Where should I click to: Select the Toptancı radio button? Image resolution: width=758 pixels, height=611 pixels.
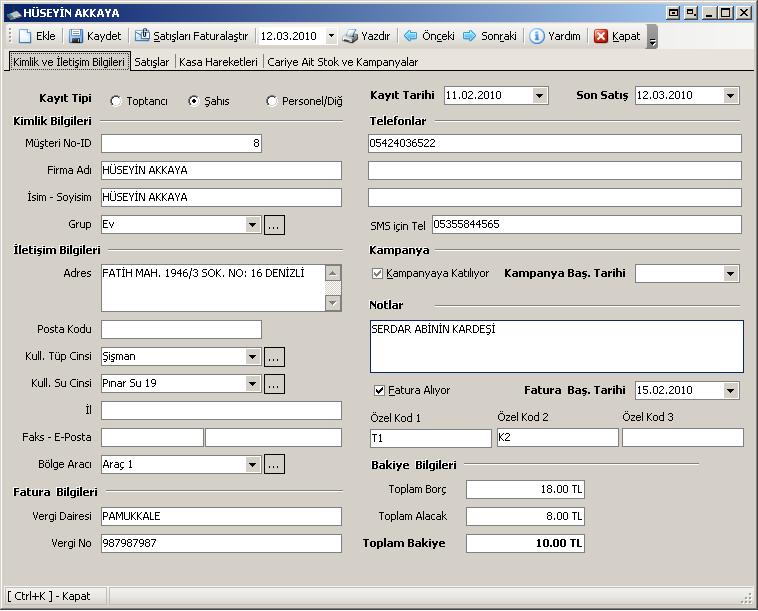[116, 101]
